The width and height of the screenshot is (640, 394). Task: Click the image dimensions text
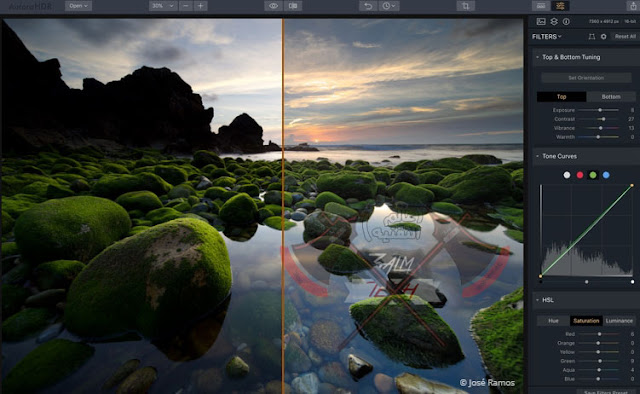(604, 21)
